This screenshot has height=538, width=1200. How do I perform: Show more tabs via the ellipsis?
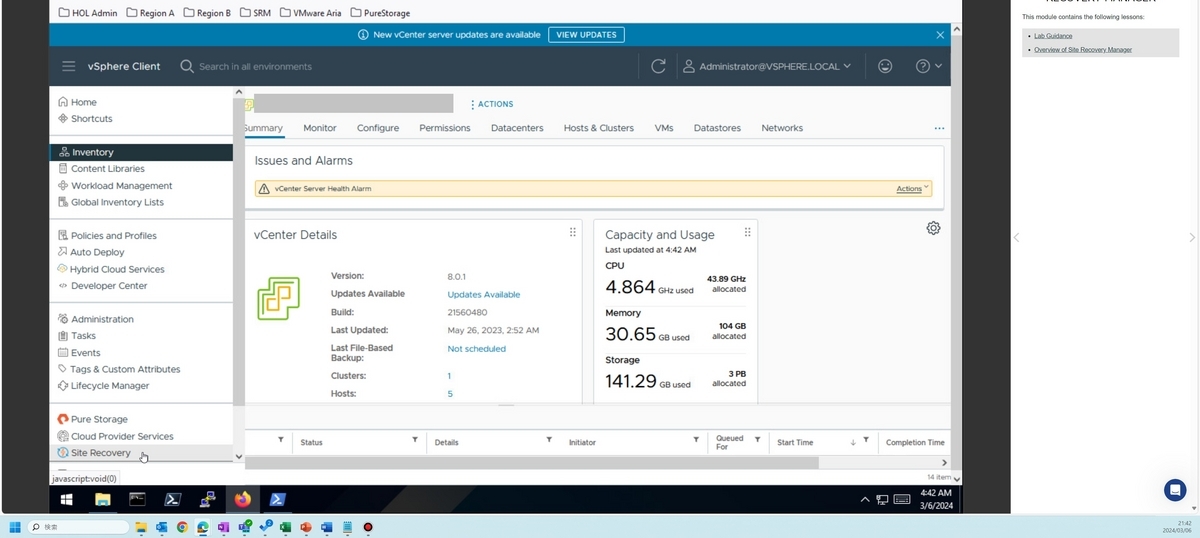click(939, 128)
